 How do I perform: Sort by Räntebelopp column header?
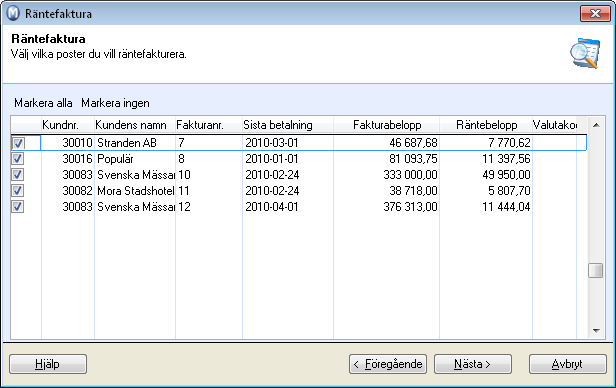(486, 125)
